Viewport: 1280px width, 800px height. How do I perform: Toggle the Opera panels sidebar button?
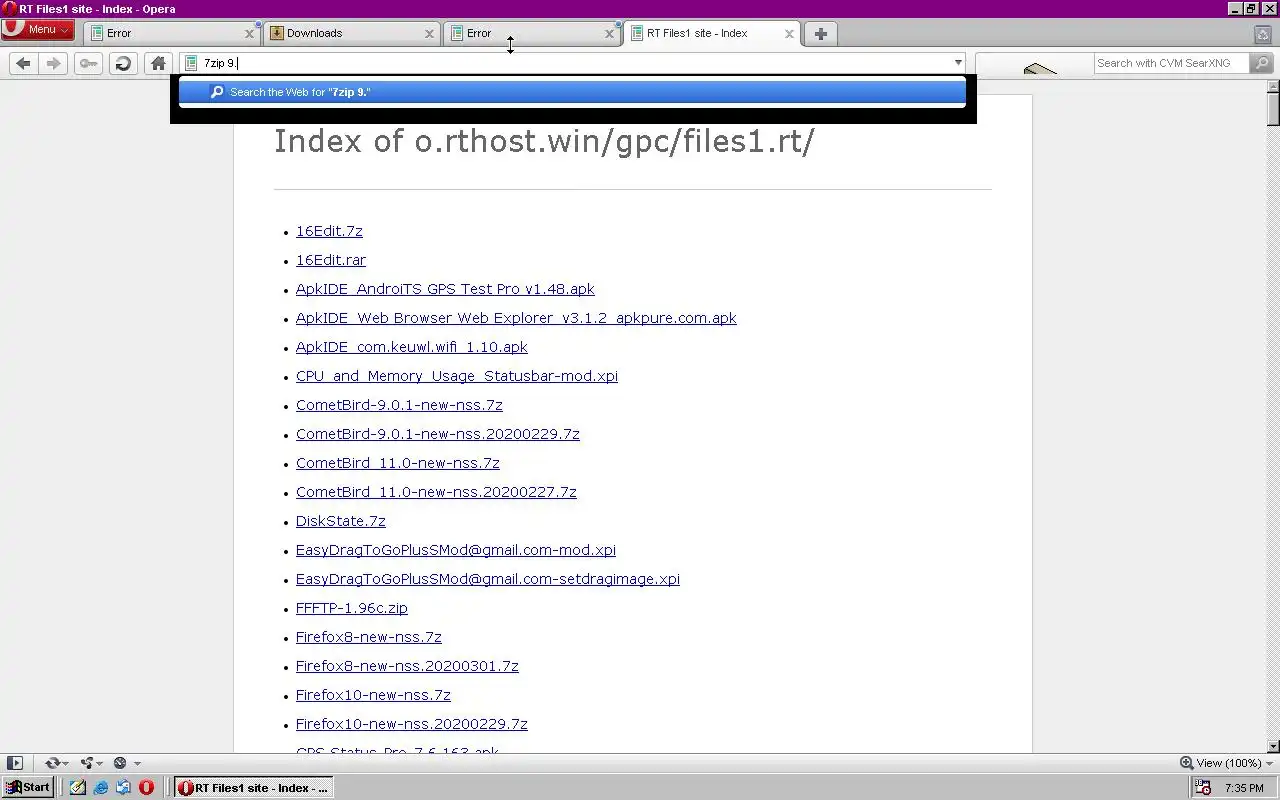tap(14, 763)
